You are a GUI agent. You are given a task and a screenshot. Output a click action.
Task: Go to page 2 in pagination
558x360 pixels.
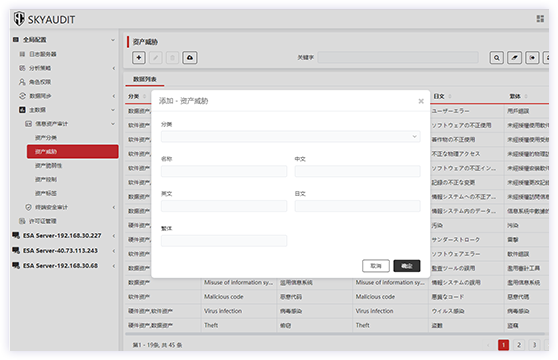pyautogui.click(x=519, y=345)
